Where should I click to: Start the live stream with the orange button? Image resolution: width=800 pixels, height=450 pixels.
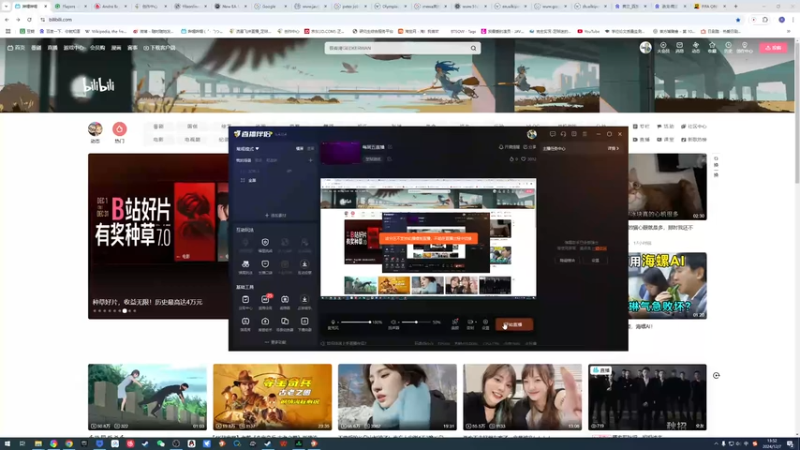[514, 324]
